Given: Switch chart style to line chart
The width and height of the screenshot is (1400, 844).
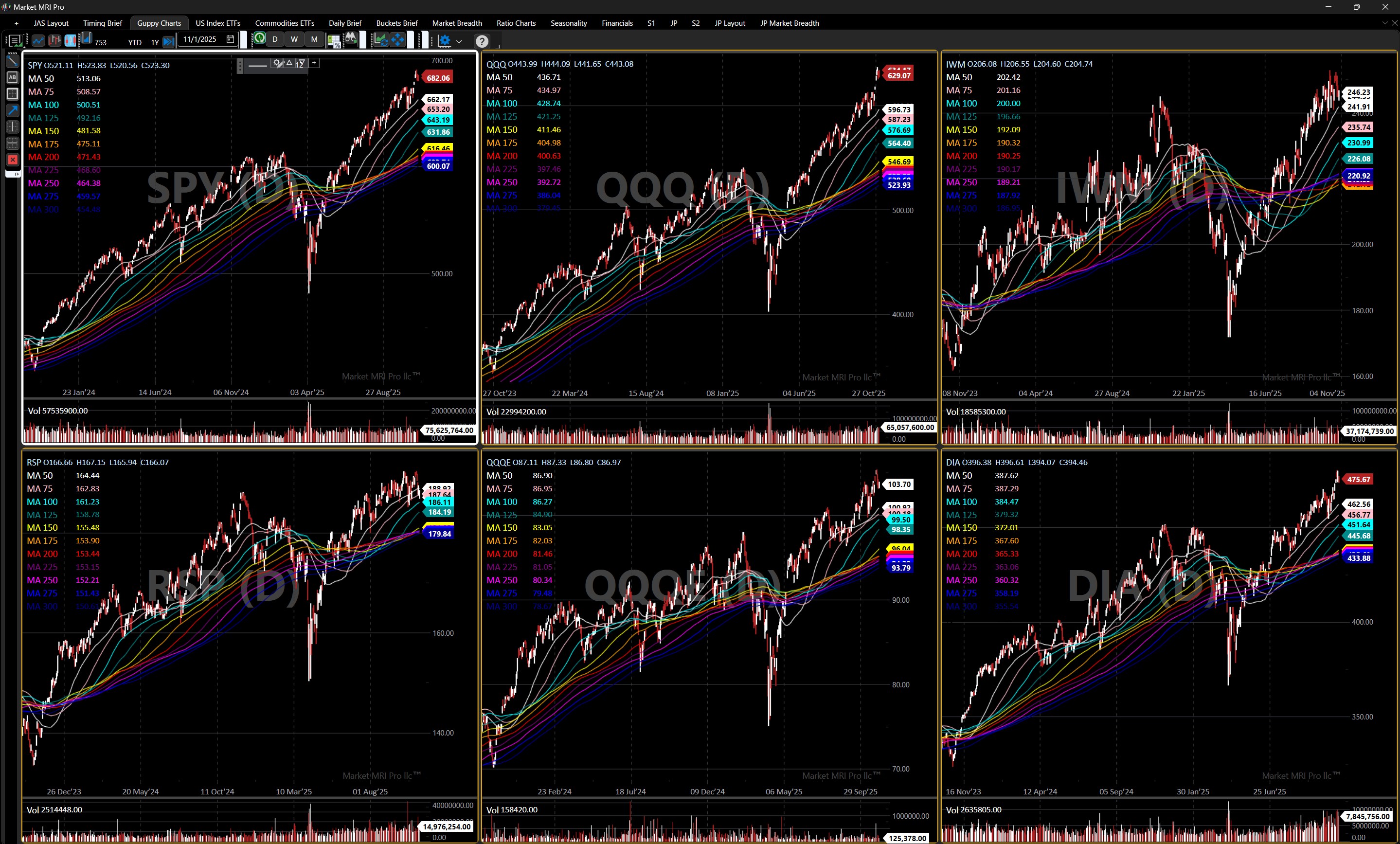Looking at the screenshot, I should tap(38, 40).
